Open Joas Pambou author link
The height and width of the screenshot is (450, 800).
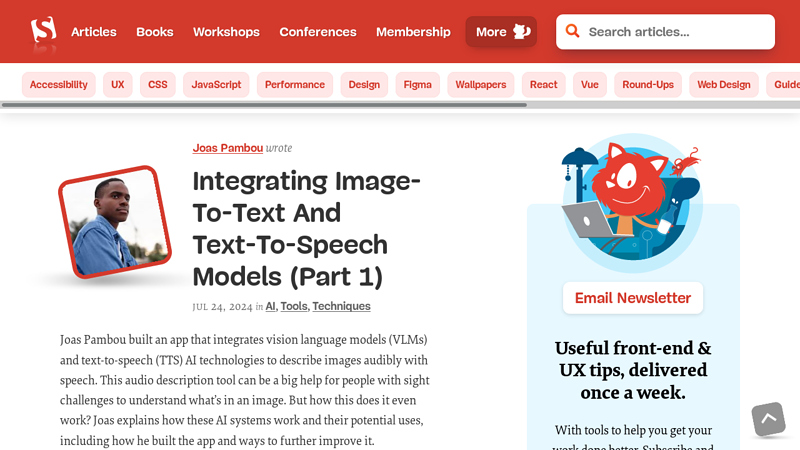point(228,148)
